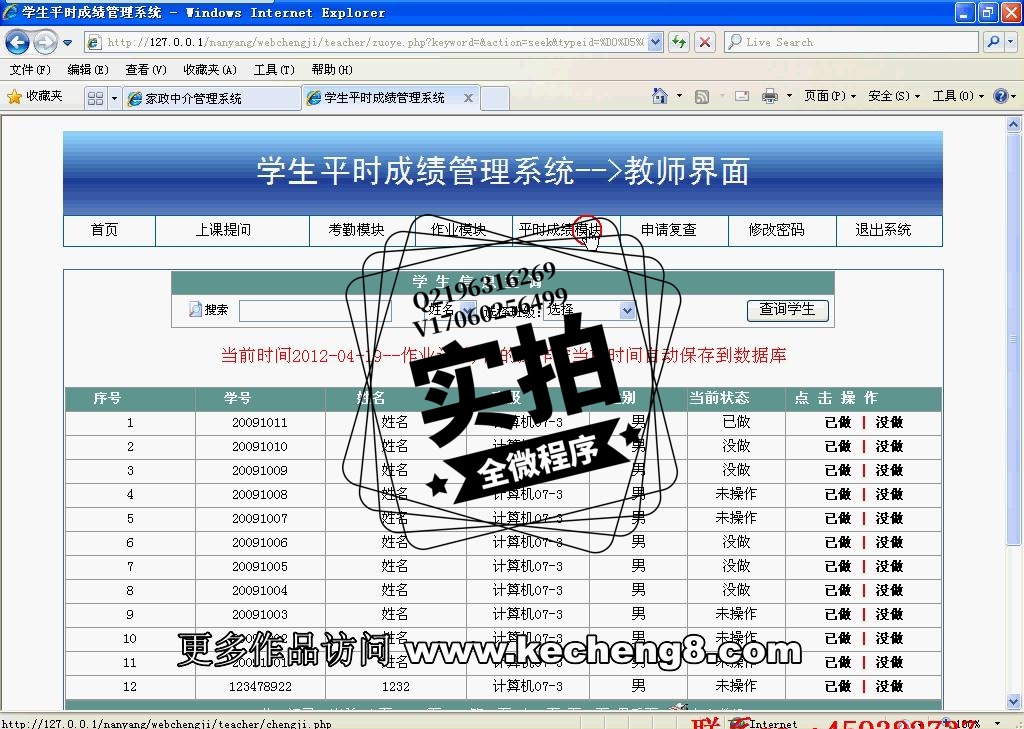Mark student 20091005 as 已做
Viewport: 1024px width, 729px height.
click(x=838, y=566)
